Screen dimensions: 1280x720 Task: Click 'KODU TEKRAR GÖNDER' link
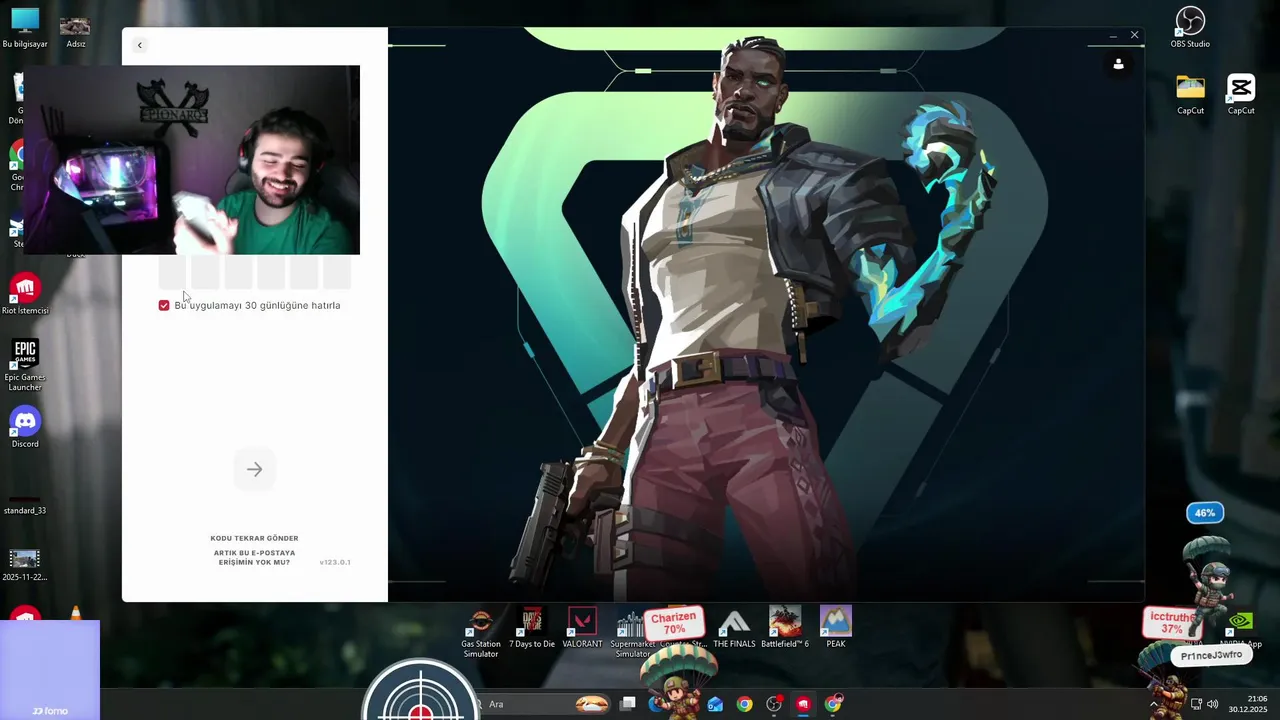(254, 538)
